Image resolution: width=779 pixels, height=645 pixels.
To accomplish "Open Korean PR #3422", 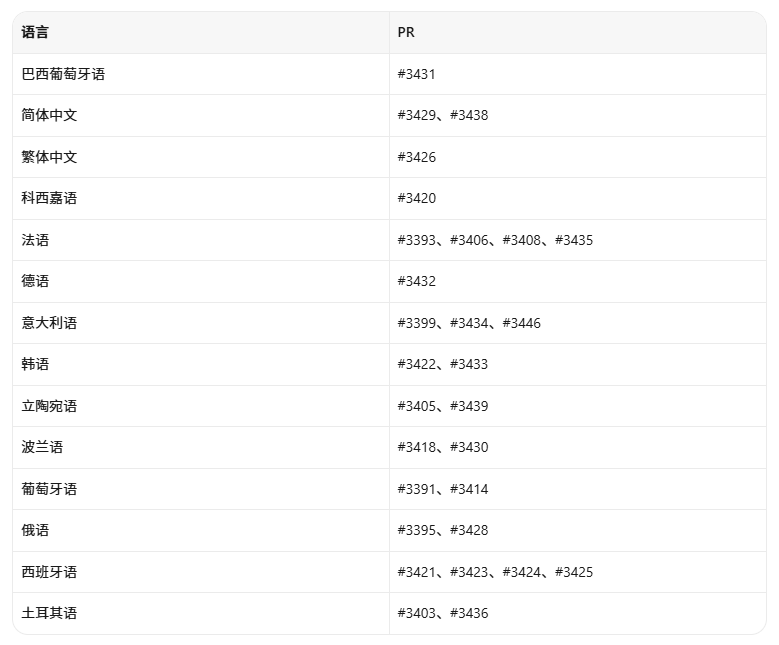I will click(416, 364).
